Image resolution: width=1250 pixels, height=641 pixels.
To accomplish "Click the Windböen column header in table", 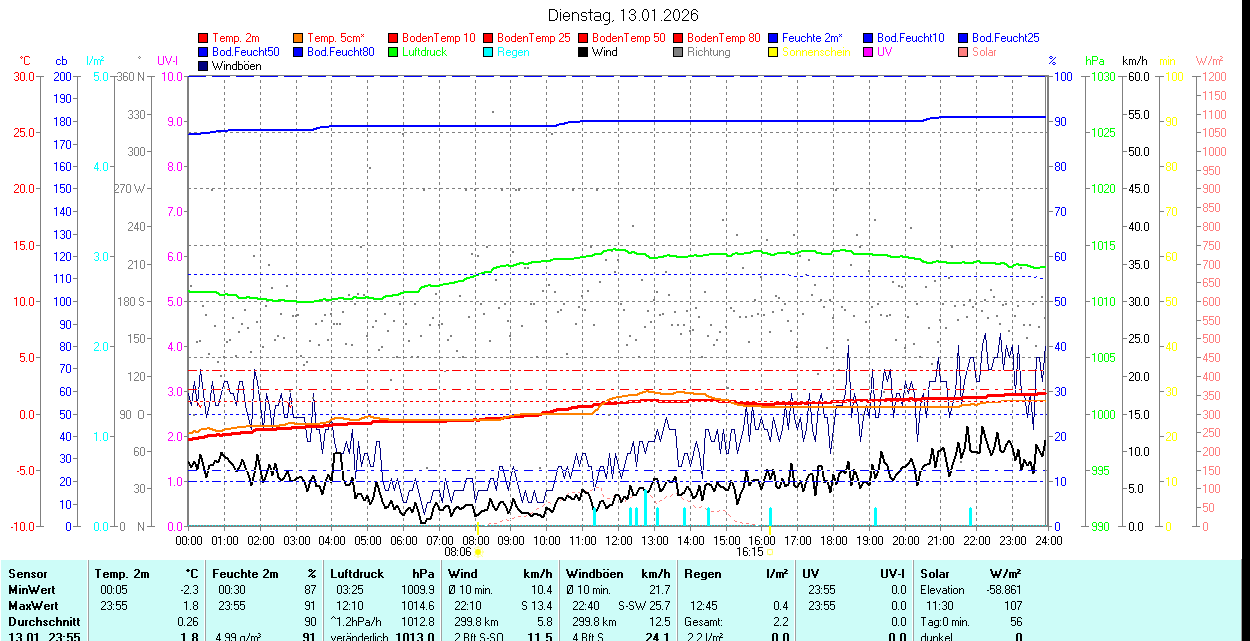I will pos(594,574).
